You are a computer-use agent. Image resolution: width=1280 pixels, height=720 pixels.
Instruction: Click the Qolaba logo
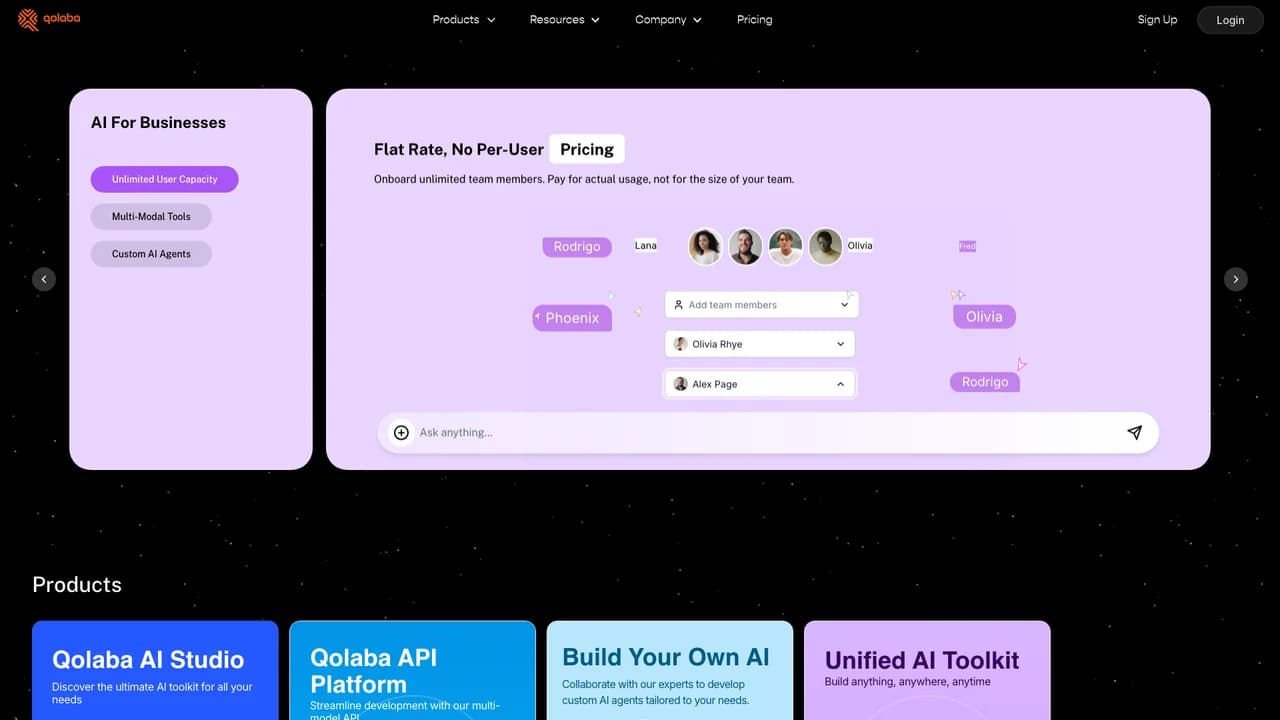tap(49, 20)
